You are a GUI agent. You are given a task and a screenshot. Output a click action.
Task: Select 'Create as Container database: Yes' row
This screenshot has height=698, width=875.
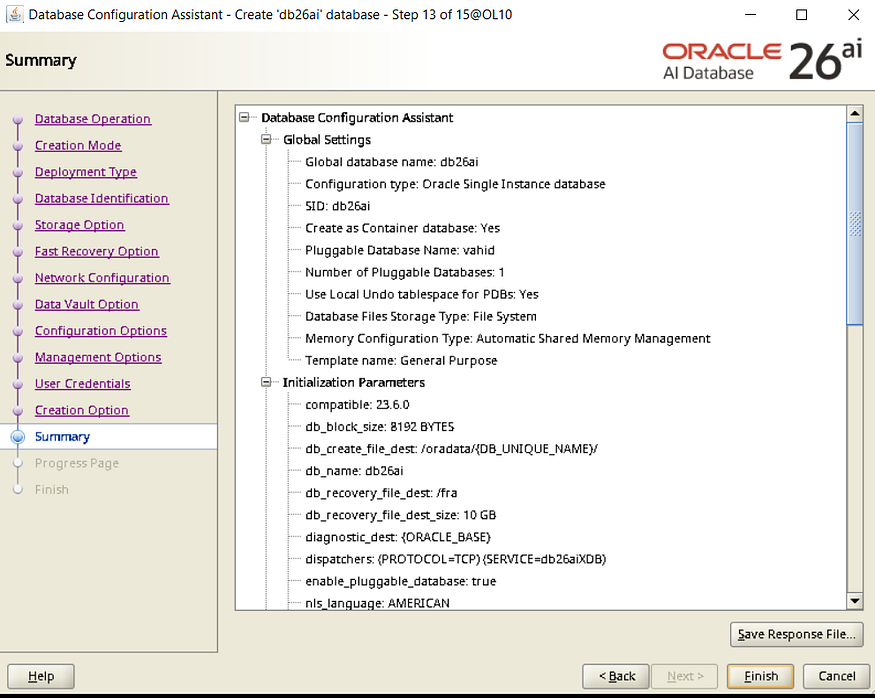(402, 228)
